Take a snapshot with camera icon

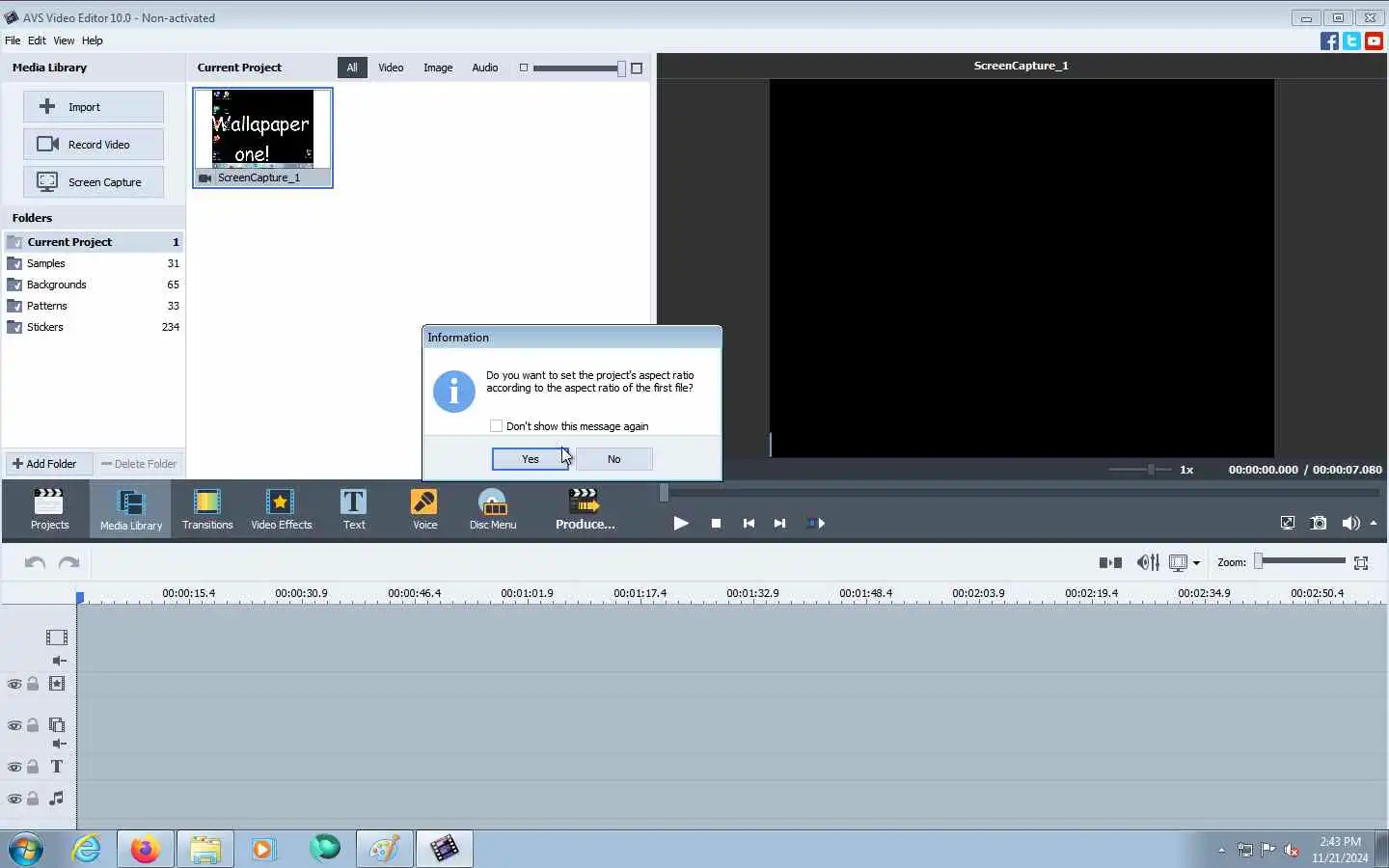pos(1319,523)
